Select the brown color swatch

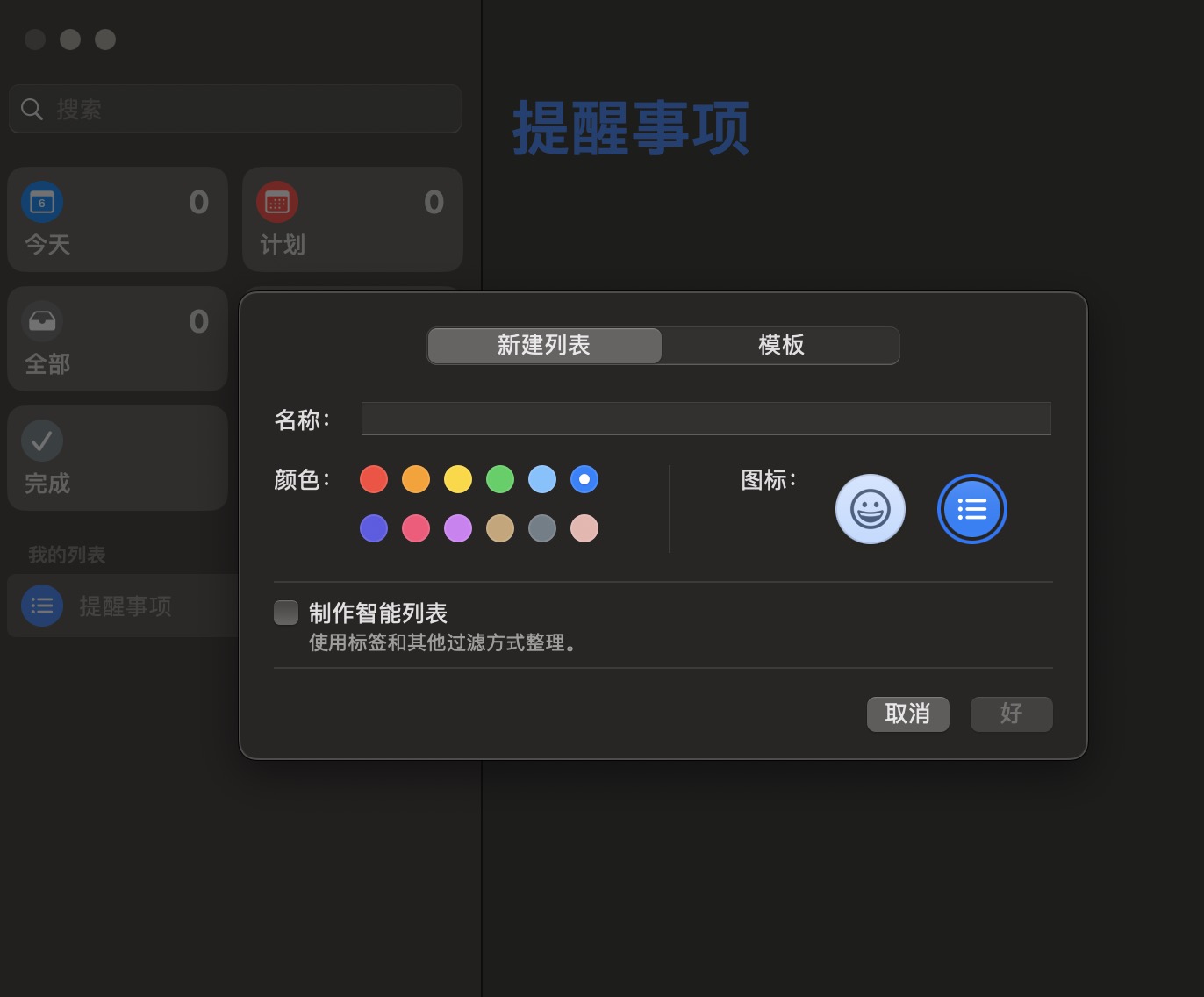click(x=500, y=528)
